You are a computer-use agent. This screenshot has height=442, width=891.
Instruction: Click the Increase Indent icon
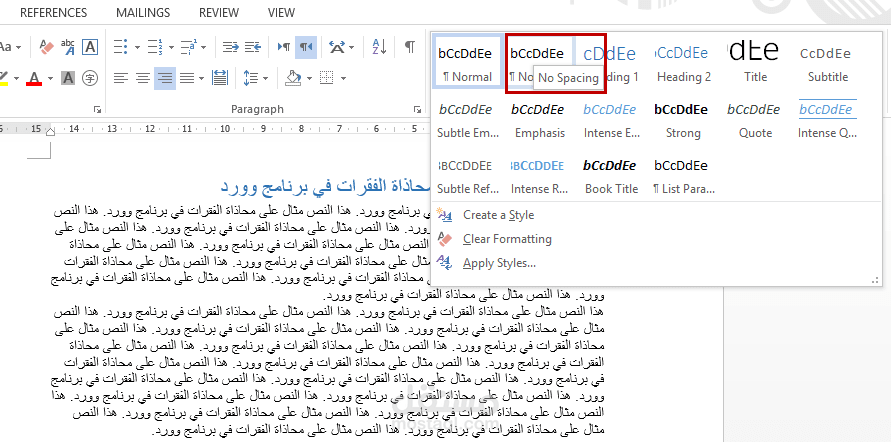(x=253, y=47)
